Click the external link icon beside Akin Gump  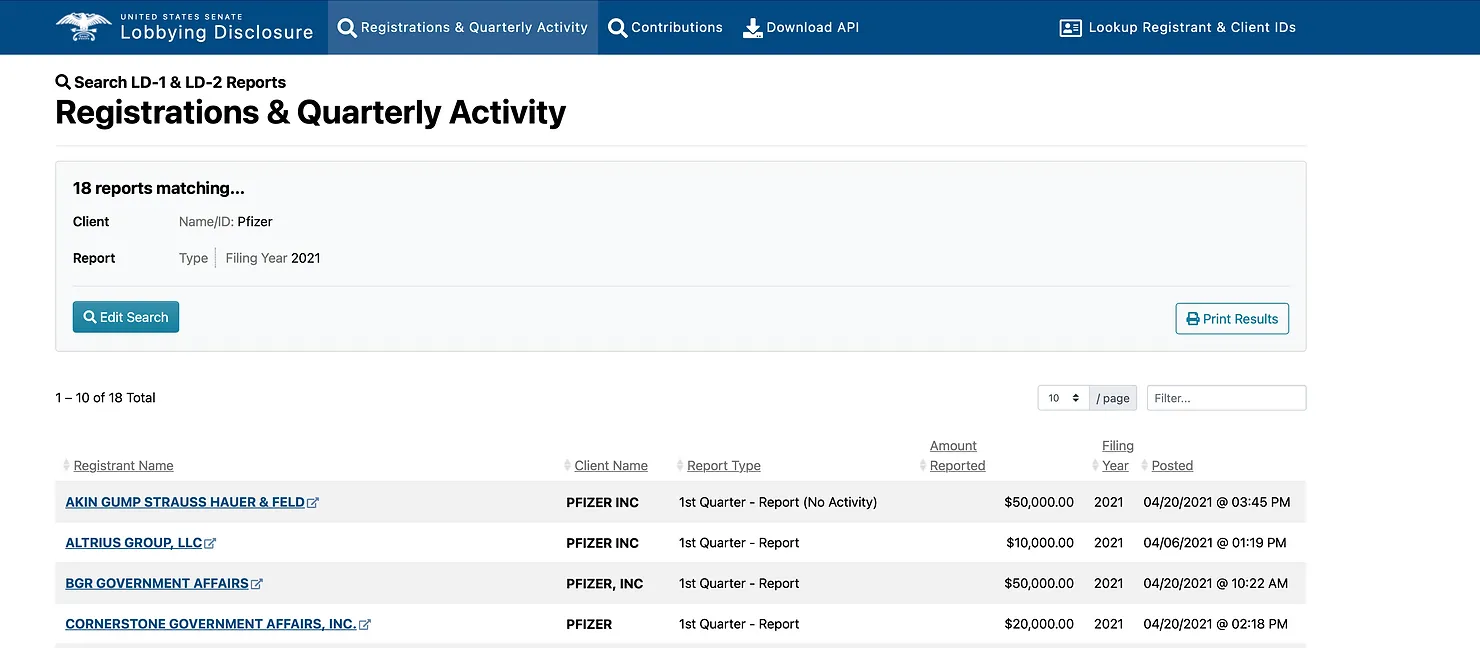click(313, 503)
